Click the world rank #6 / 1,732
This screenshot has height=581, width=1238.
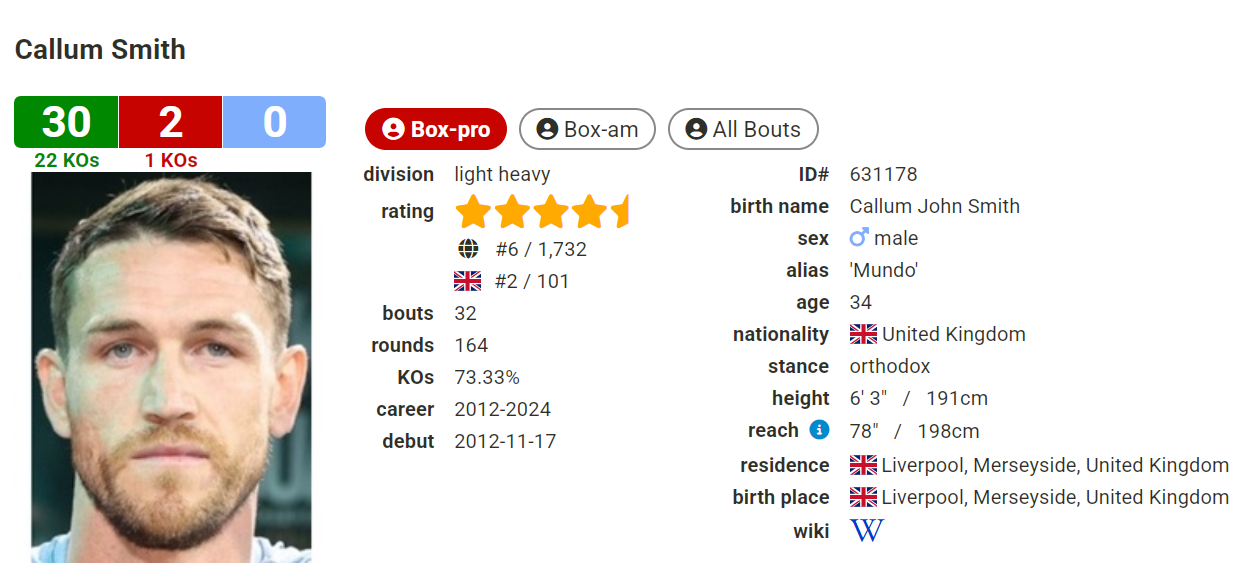click(540, 249)
